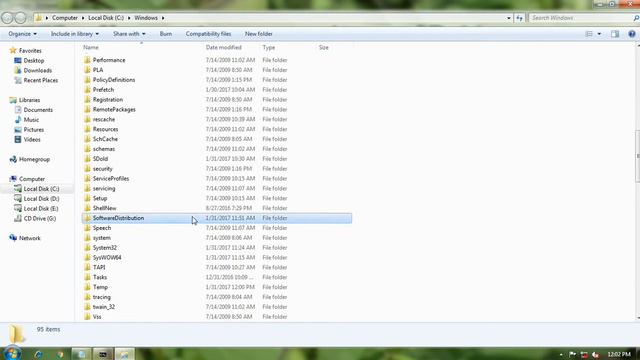Click Computer in the address breadcrumb
Screen dimensions: 640x360
point(65,18)
